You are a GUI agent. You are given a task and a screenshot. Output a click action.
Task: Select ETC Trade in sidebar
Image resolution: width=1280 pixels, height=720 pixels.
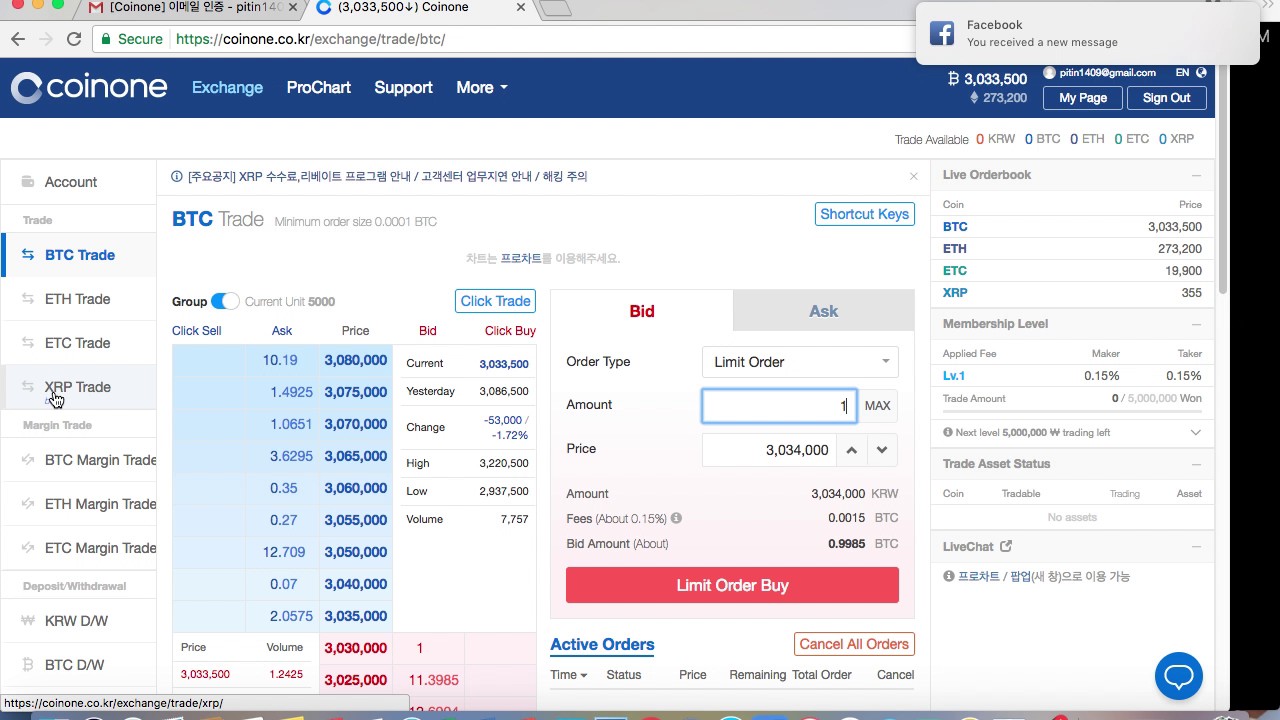pos(79,343)
